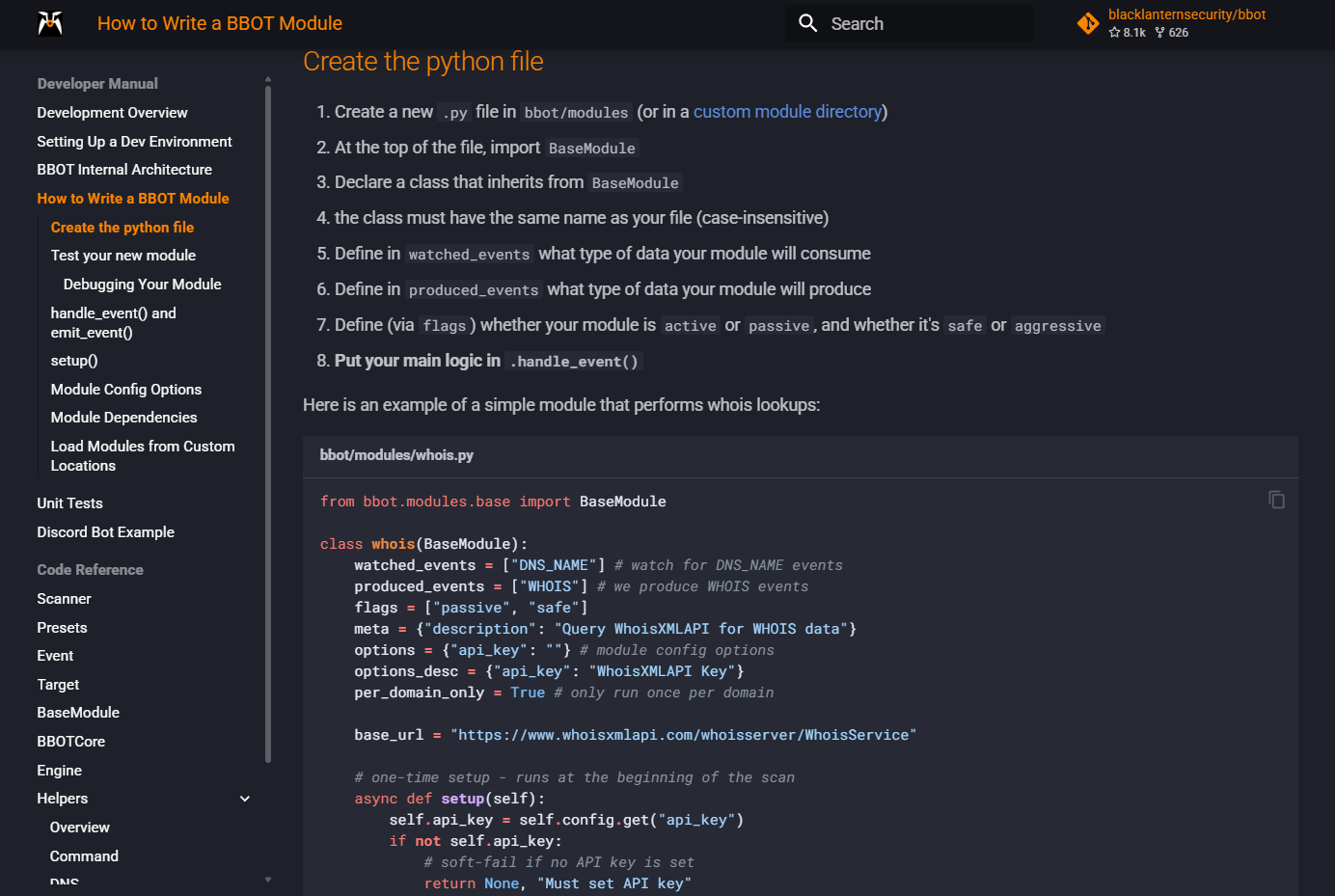Jump to Create the python file section

pos(123,228)
